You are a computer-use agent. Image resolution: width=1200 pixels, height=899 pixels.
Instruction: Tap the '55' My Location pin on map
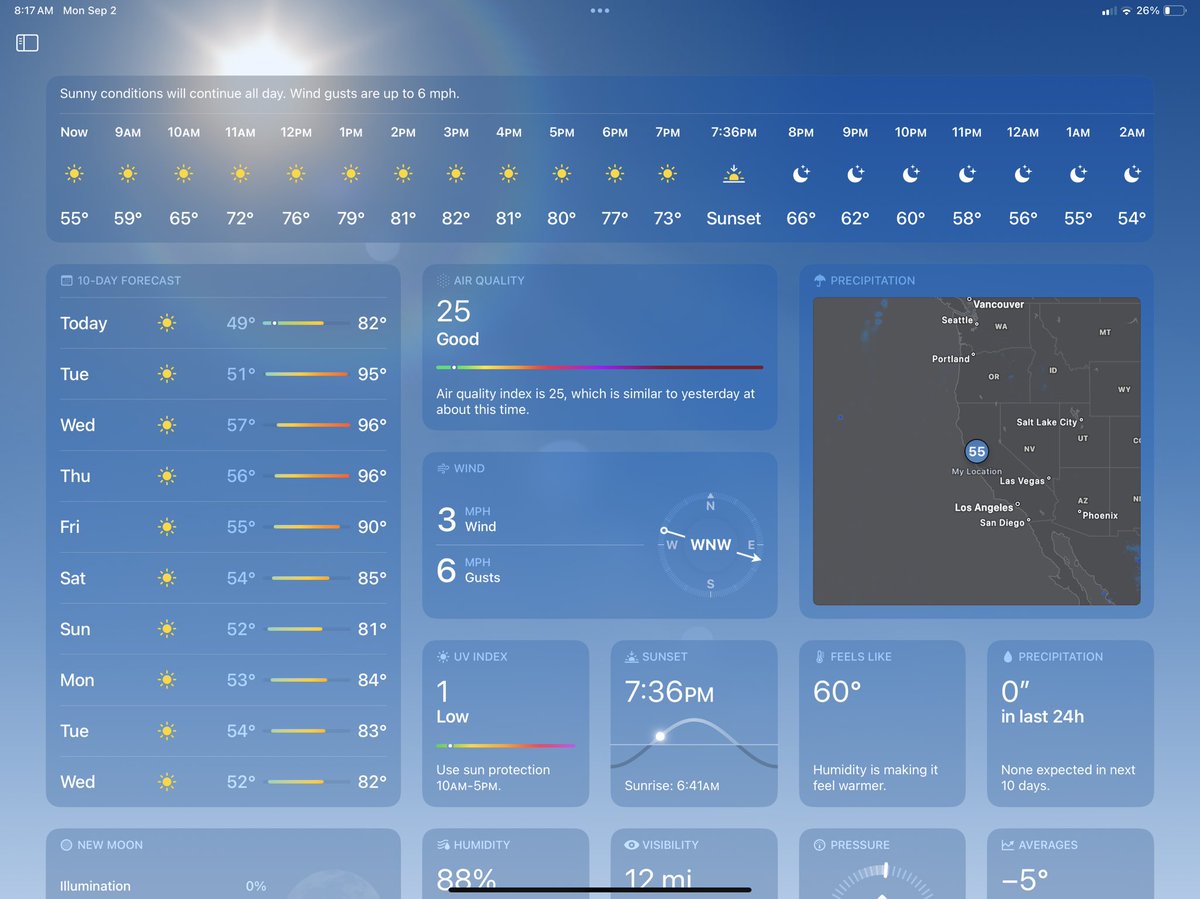976,451
